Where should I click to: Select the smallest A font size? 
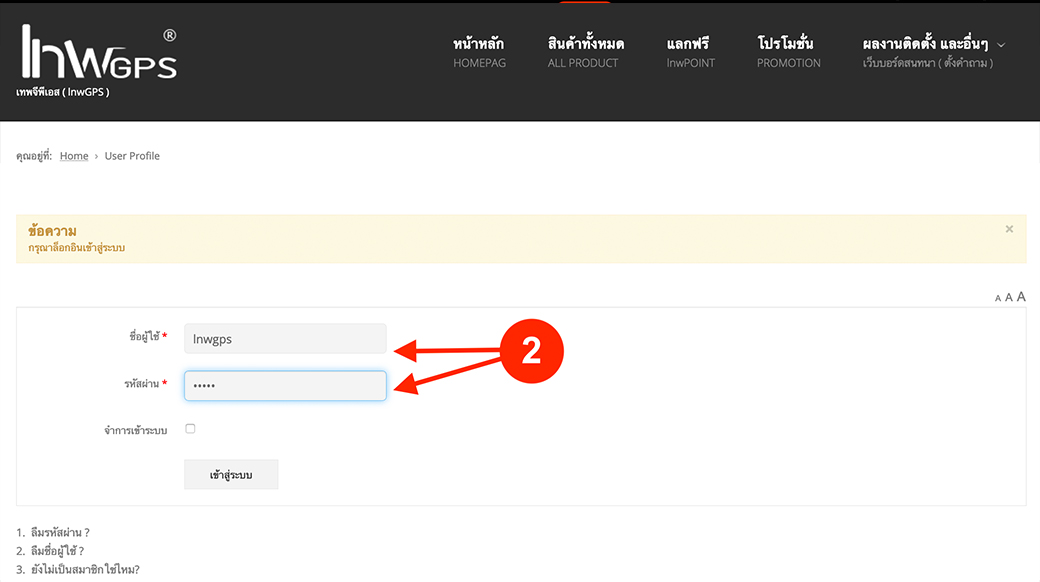click(x=998, y=298)
